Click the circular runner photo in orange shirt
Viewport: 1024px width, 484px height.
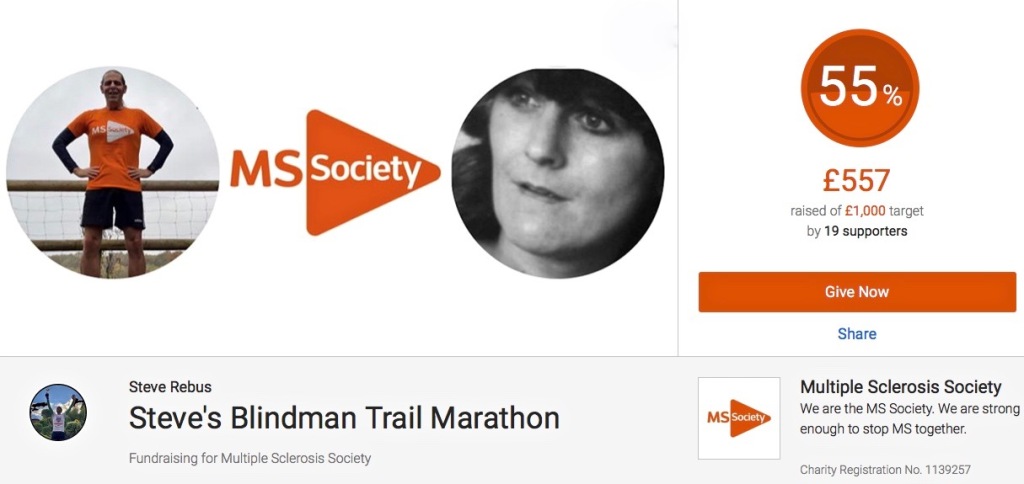[x=112, y=172]
